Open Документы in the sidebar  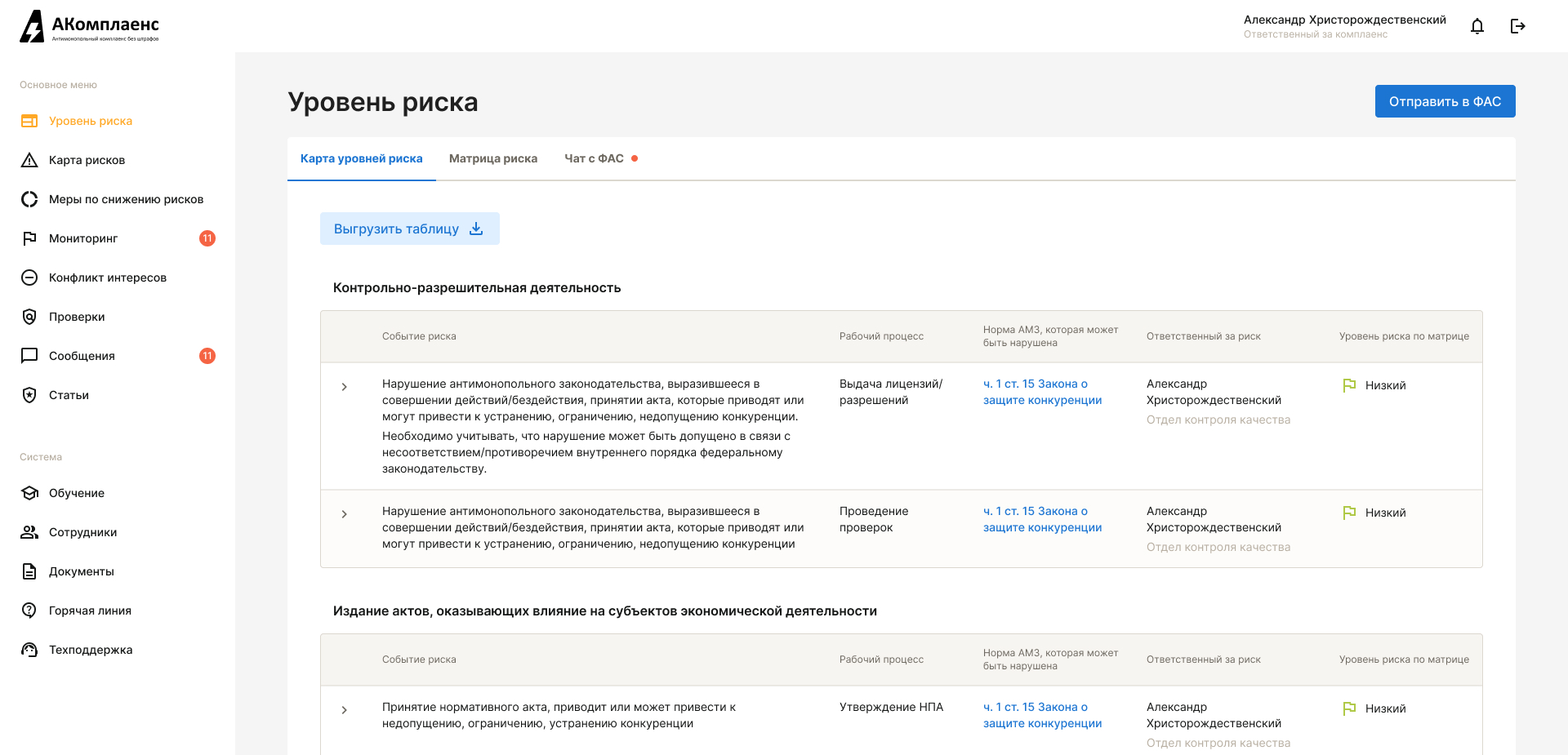[x=82, y=571]
